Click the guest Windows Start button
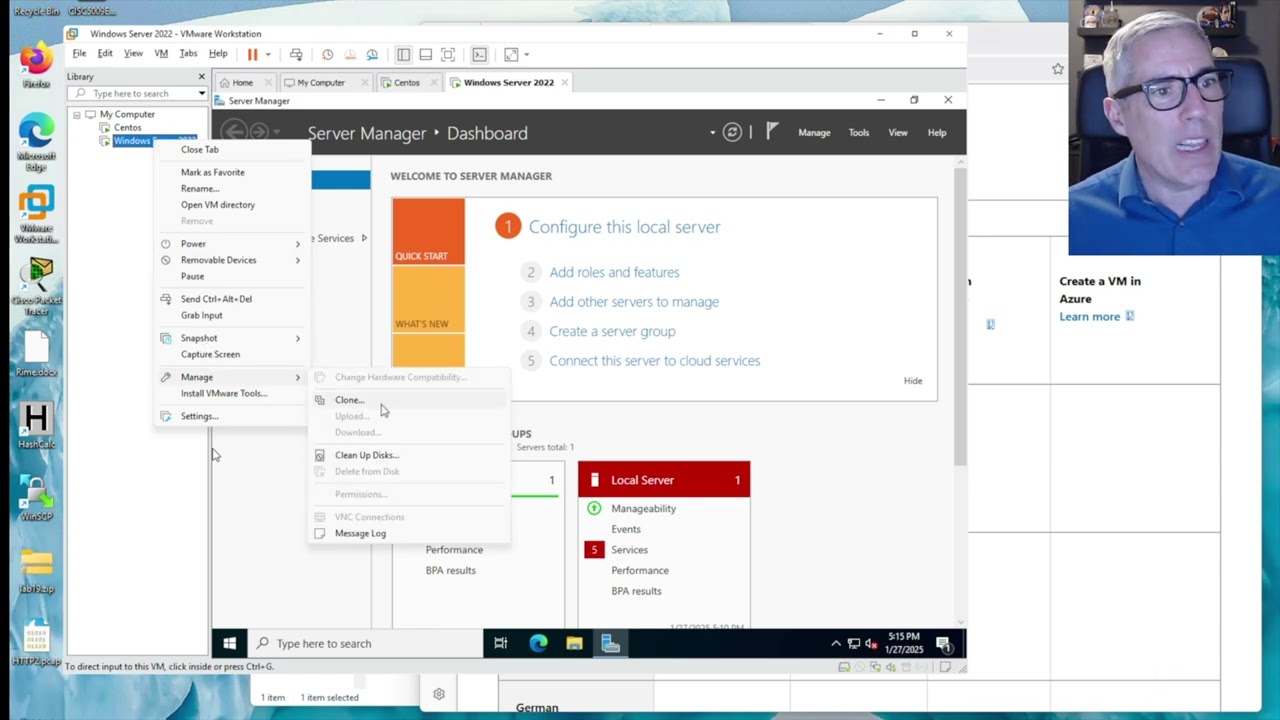This screenshot has height=720, width=1280. [229, 644]
